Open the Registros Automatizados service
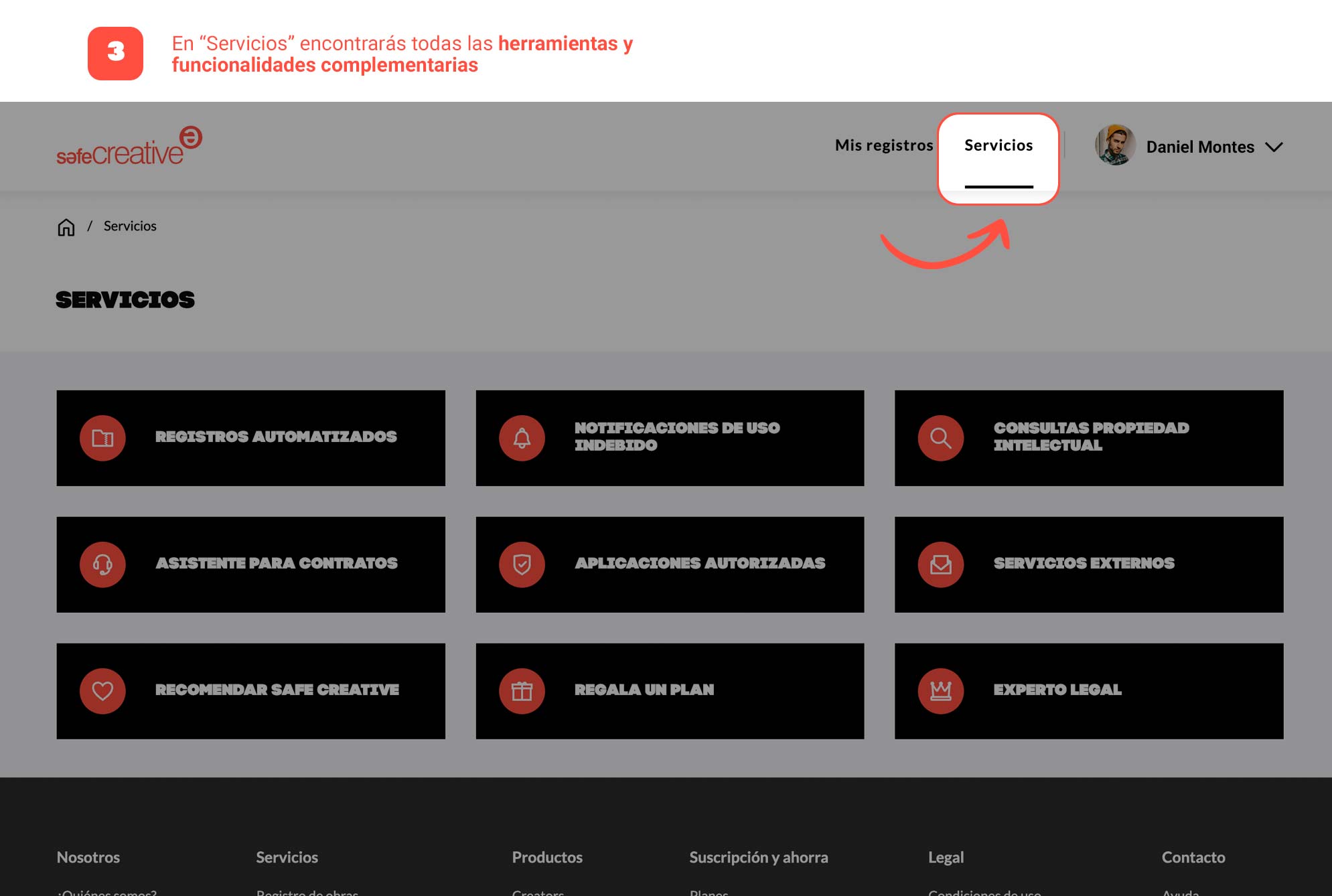The height and width of the screenshot is (896, 1332). [x=251, y=438]
